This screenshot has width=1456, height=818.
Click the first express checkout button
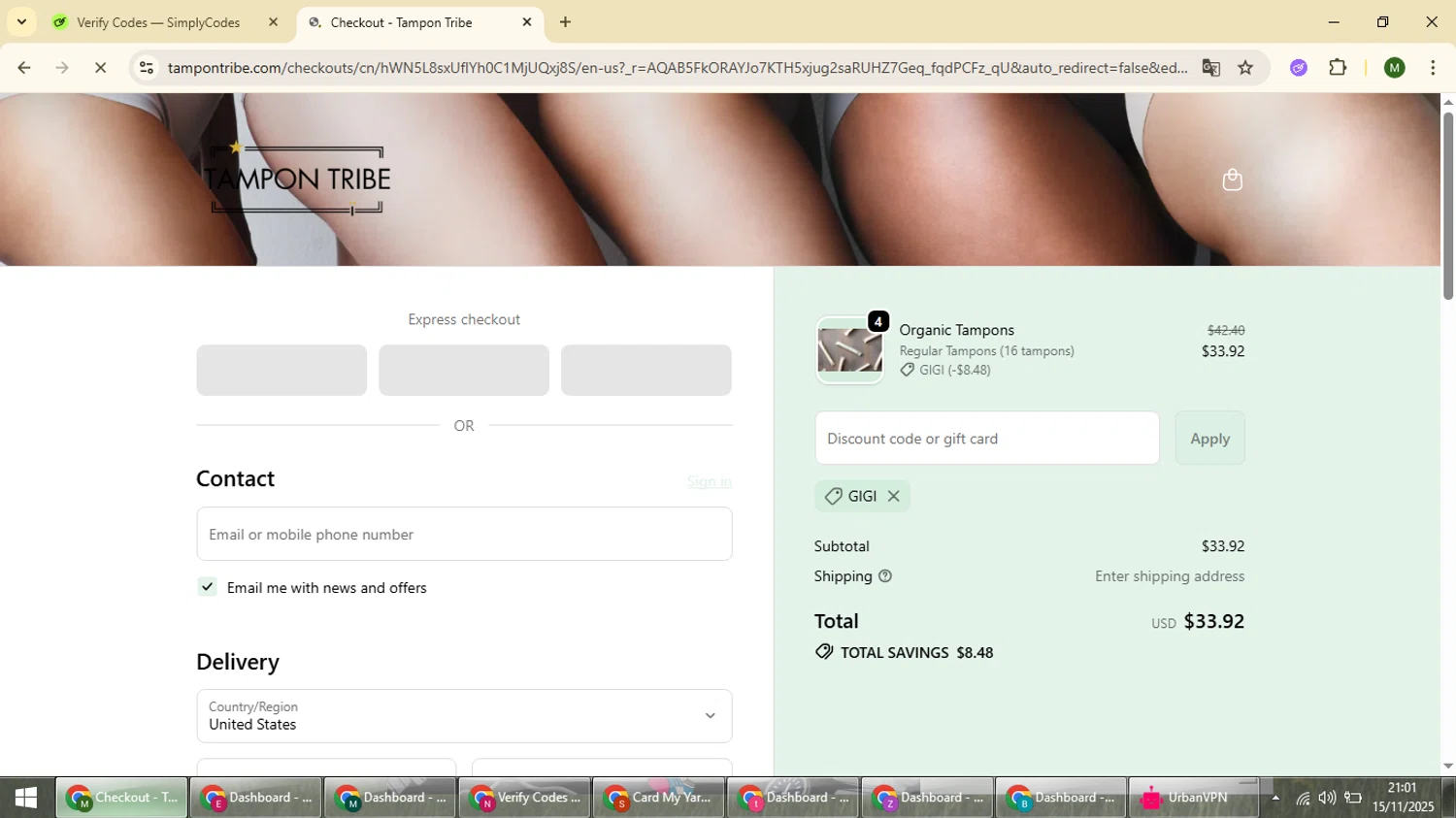281,370
